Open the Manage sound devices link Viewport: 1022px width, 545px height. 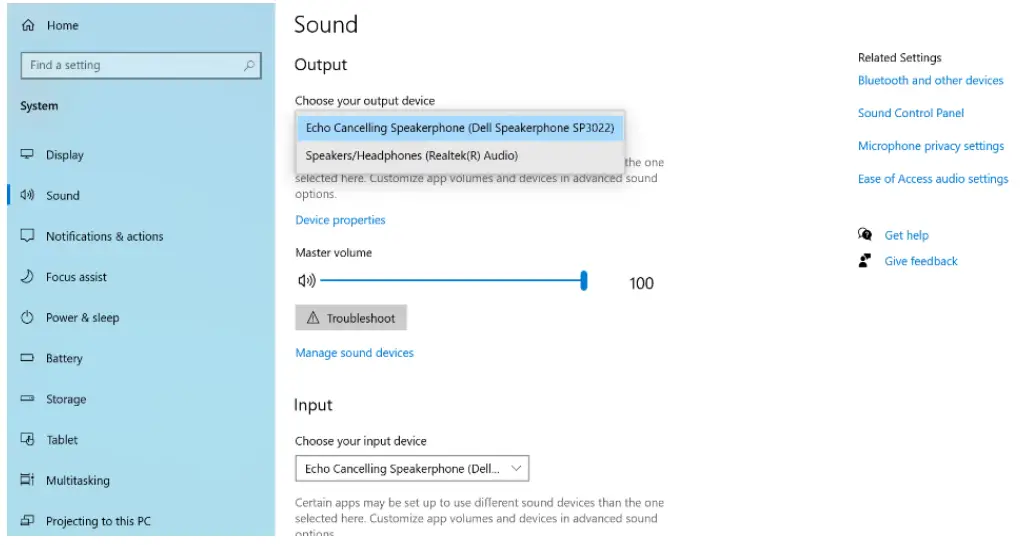354,353
